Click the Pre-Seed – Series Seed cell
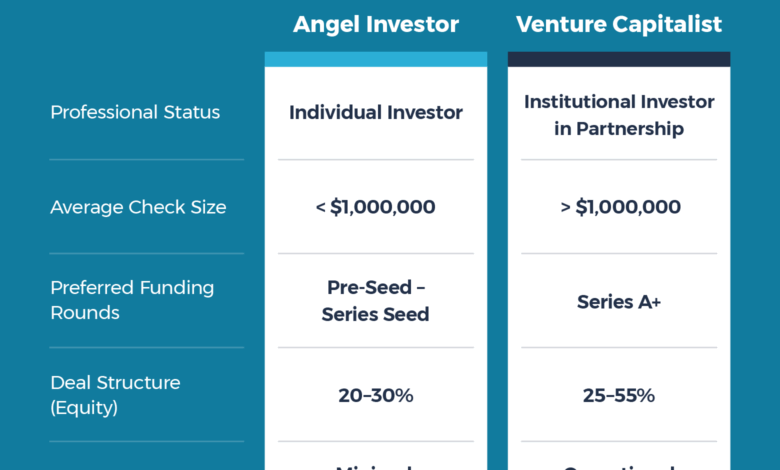This screenshot has width=780, height=470. [376, 300]
